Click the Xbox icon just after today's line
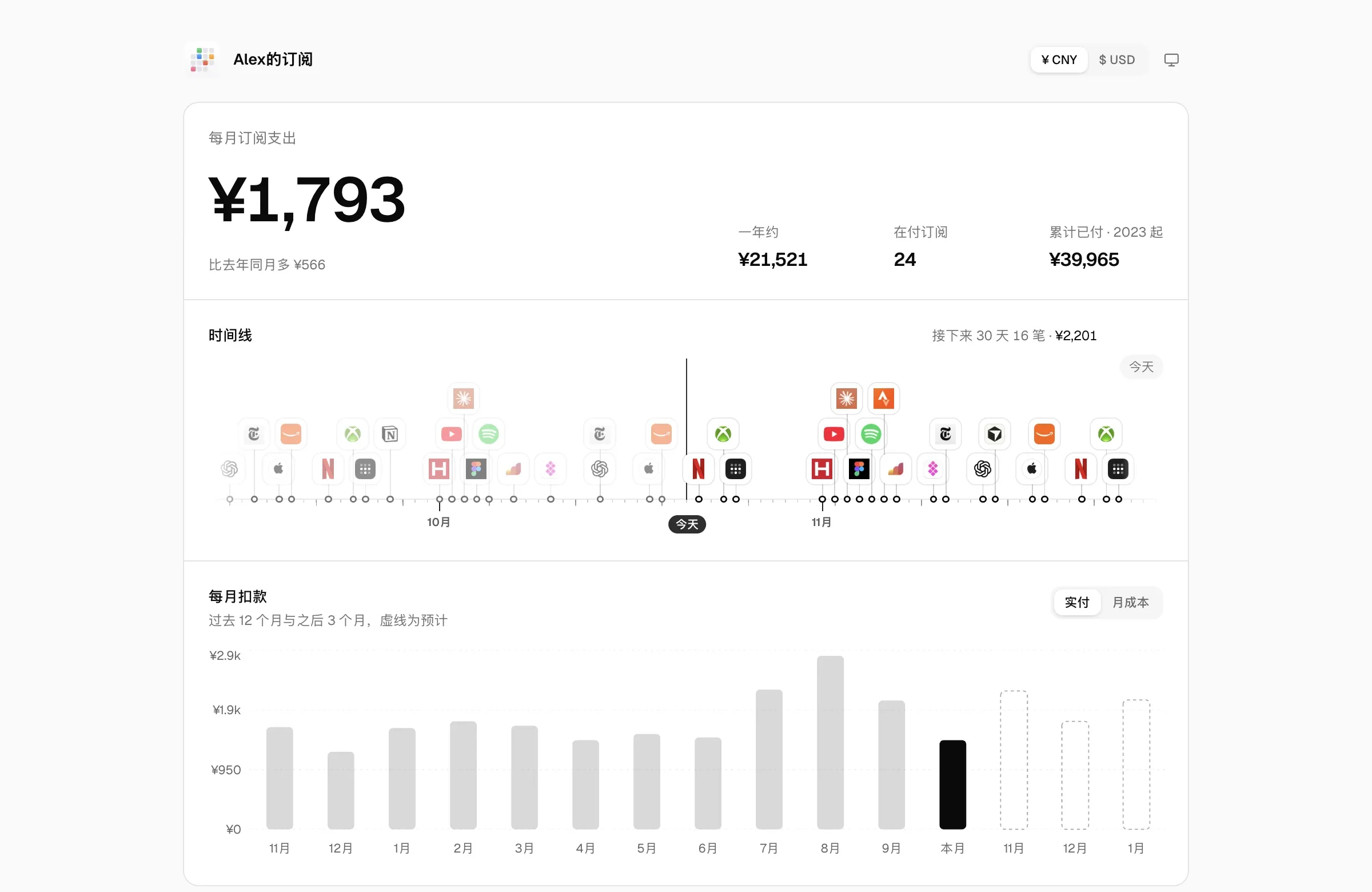The image size is (1372, 892). 723,433
